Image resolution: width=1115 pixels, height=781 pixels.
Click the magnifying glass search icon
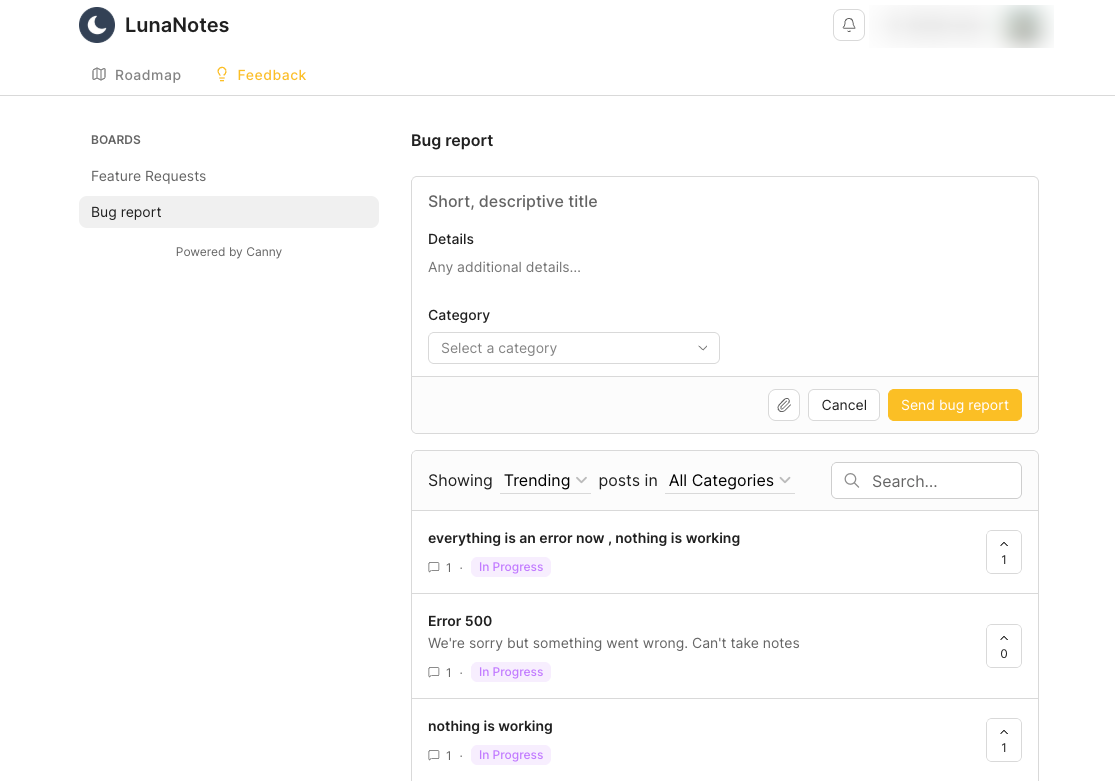[x=852, y=481]
